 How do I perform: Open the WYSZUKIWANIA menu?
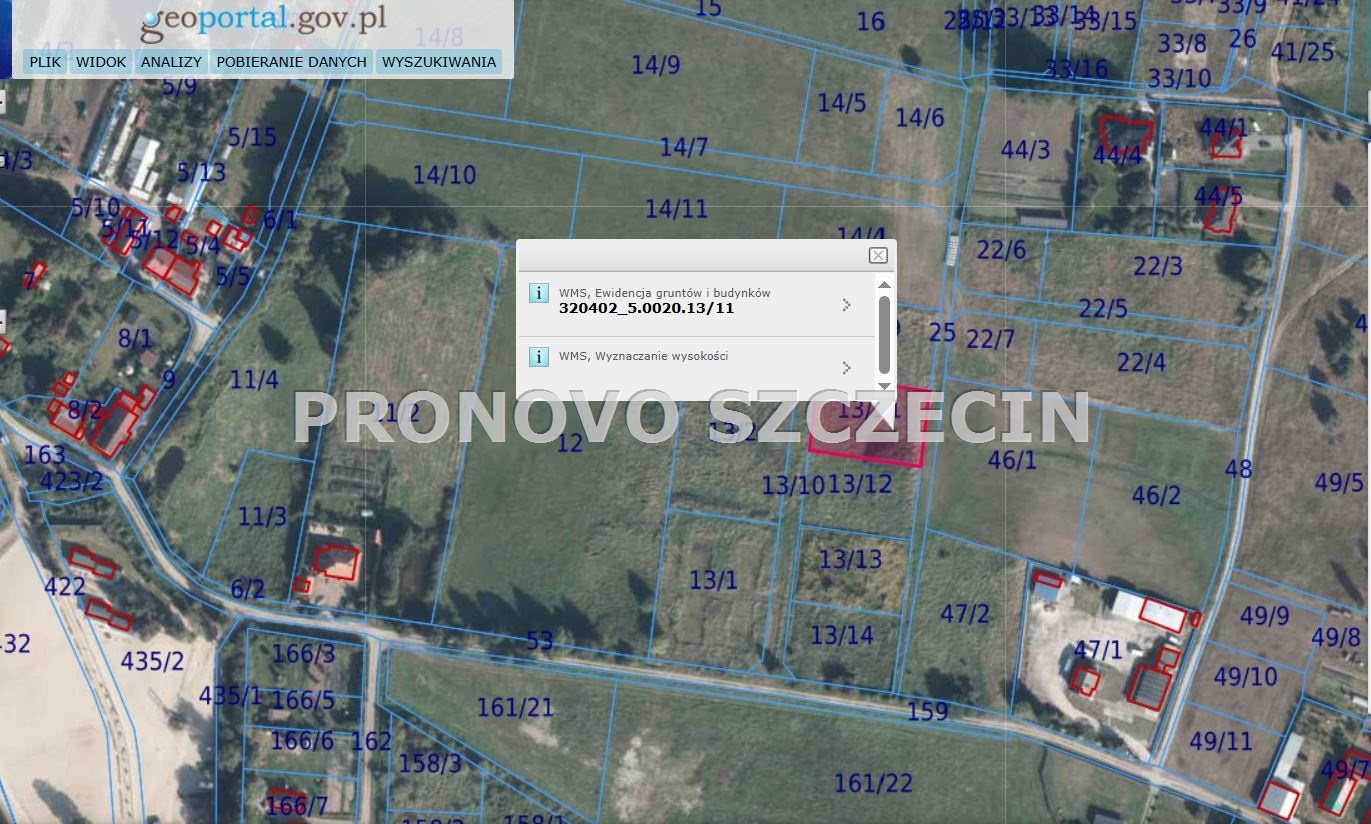[439, 62]
